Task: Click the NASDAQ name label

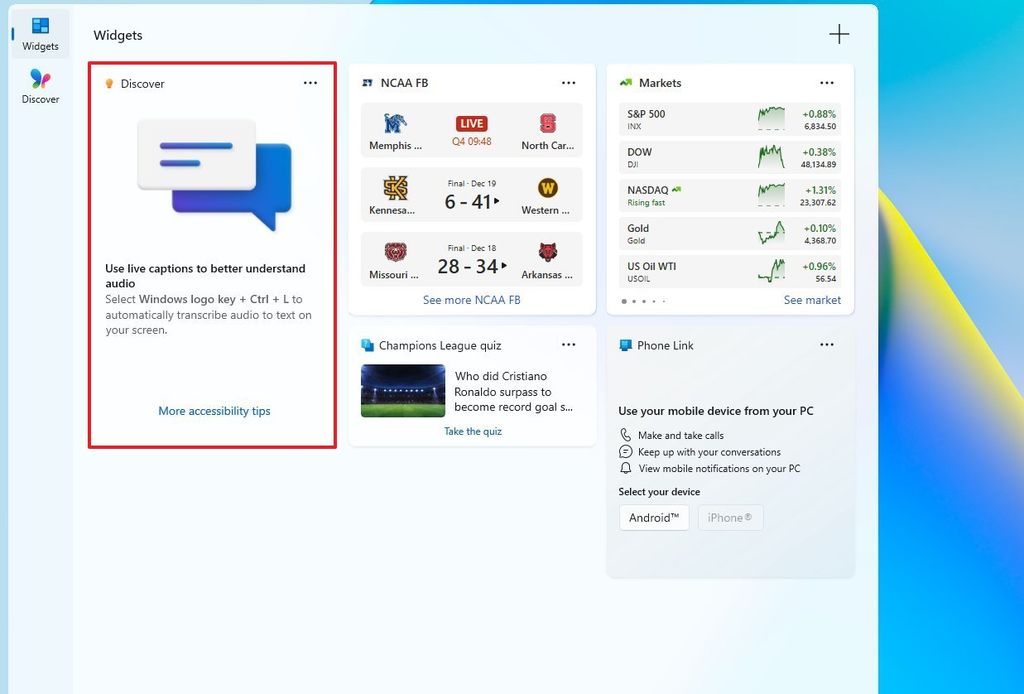Action: (648, 190)
